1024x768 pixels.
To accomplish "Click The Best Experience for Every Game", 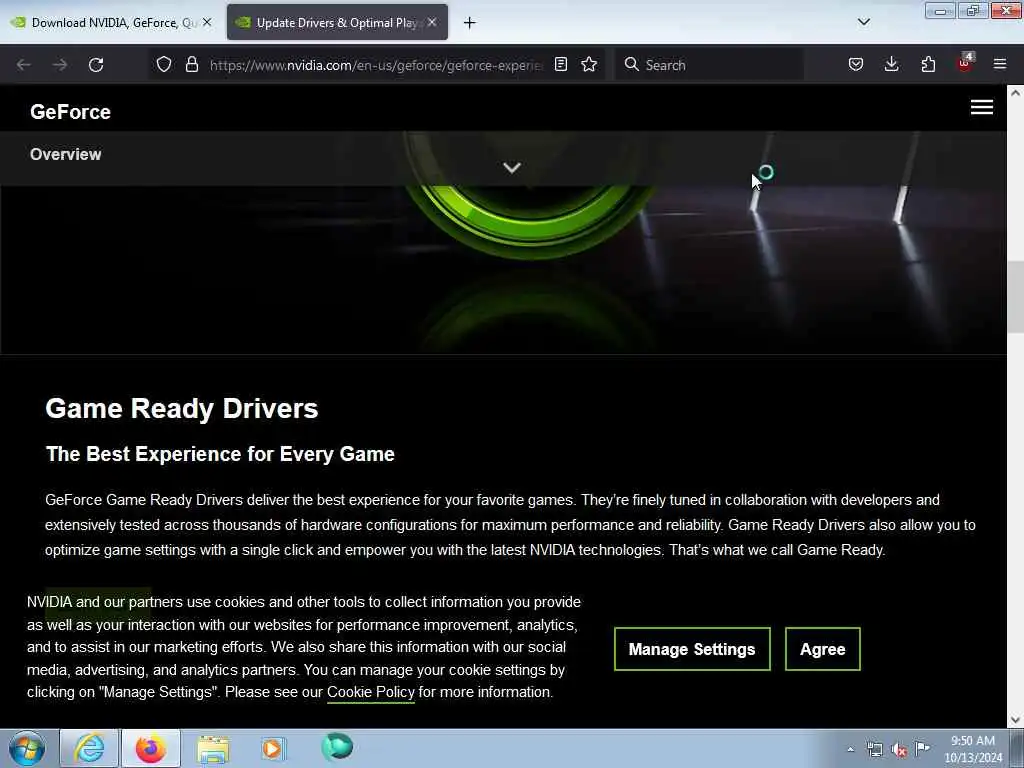I will coord(220,454).
